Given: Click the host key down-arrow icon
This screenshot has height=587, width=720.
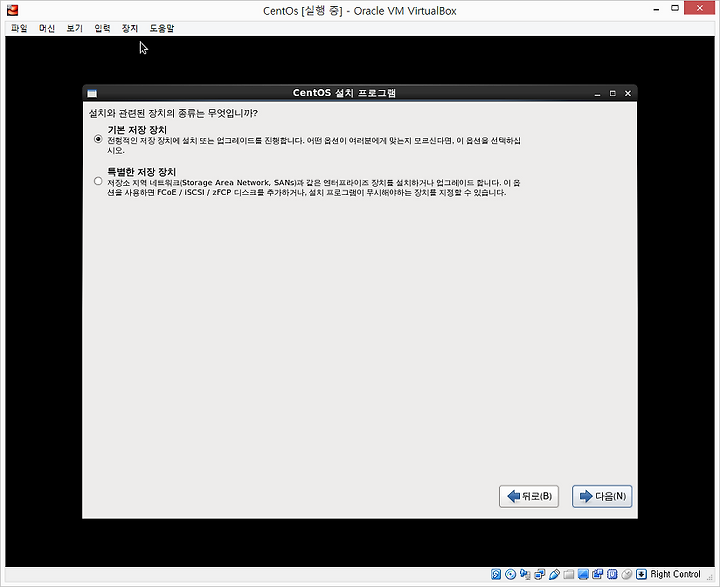Looking at the screenshot, I should (641, 574).
